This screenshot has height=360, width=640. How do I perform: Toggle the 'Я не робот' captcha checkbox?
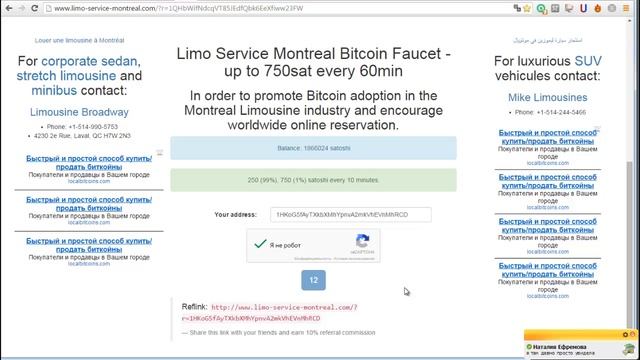click(x=260, y=244)
